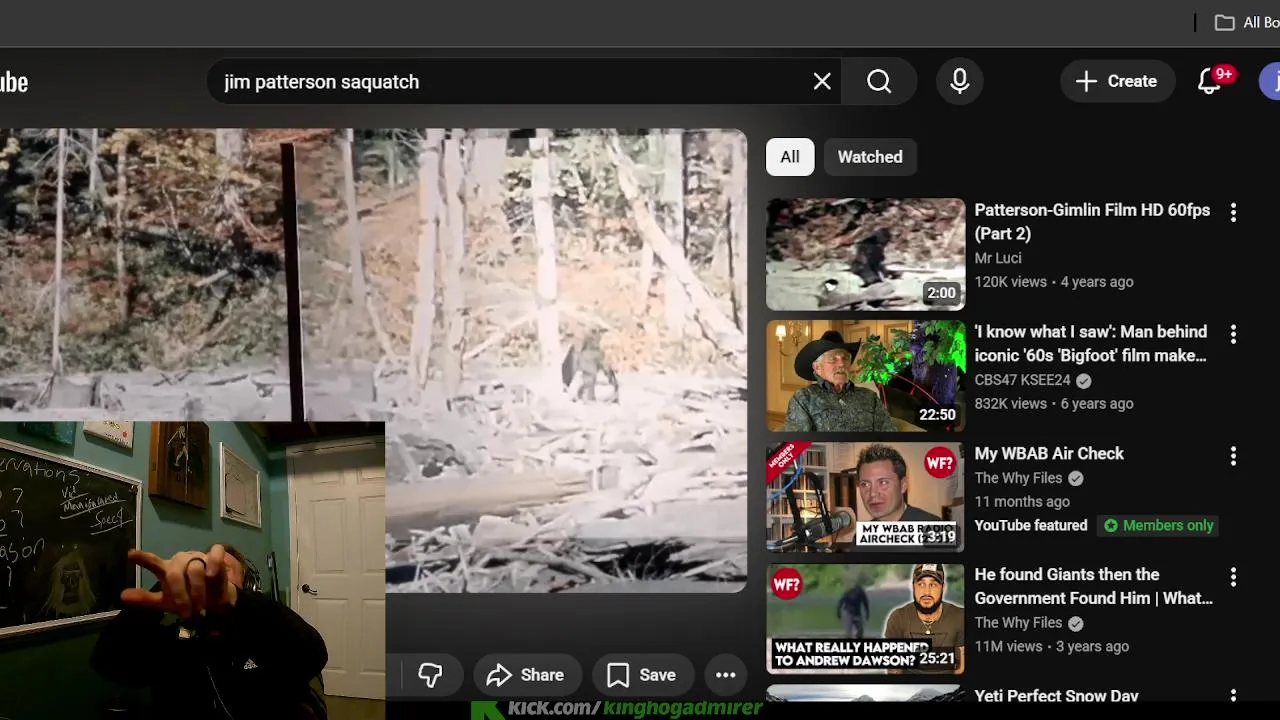The height and width of the screenshot is (720, 1280).
Task: Click '11M views • 3 years ago' text
Action: pos(1050,647)
